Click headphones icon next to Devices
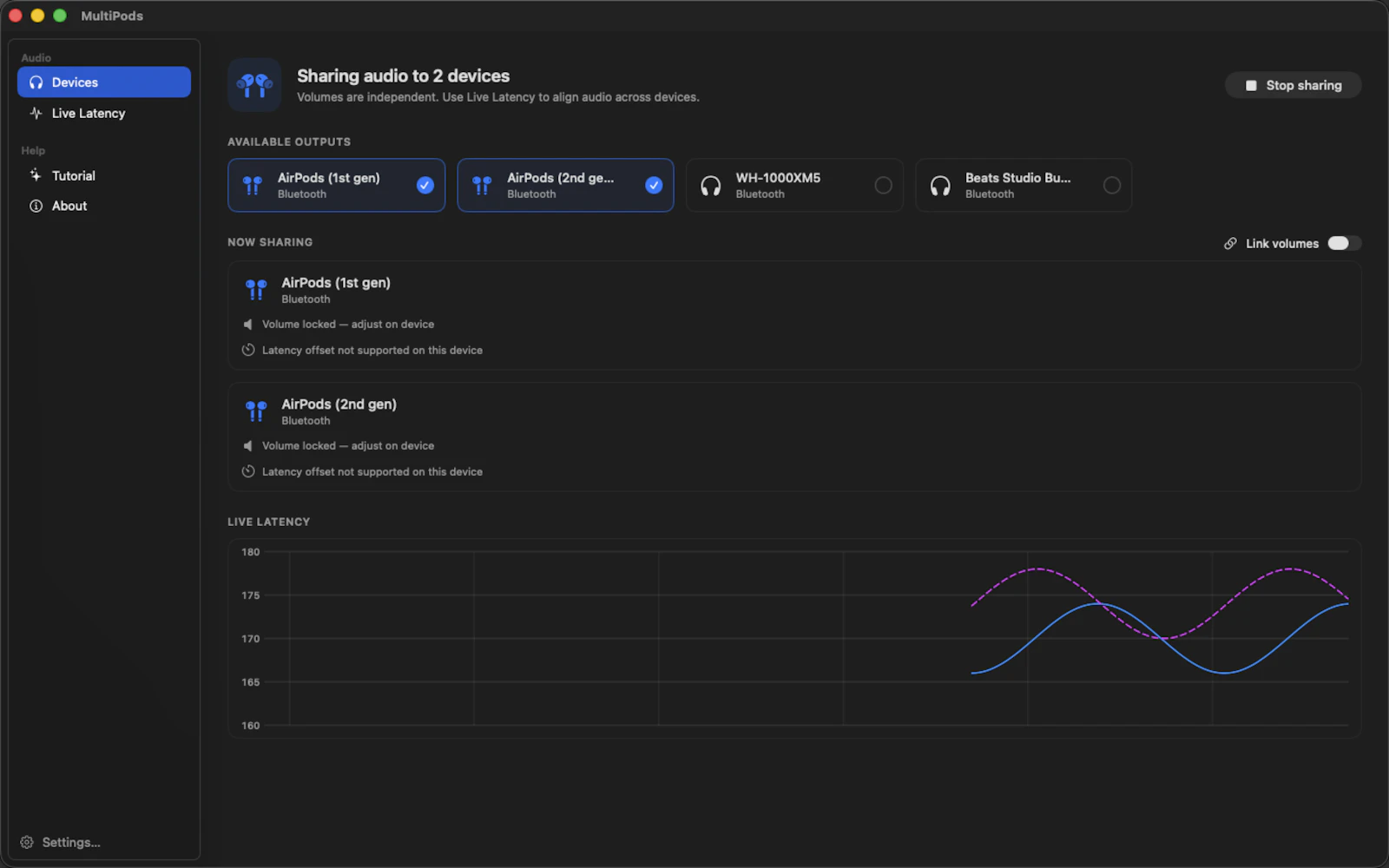Viewport: 1389px width, 868px height. pos(36,82)
